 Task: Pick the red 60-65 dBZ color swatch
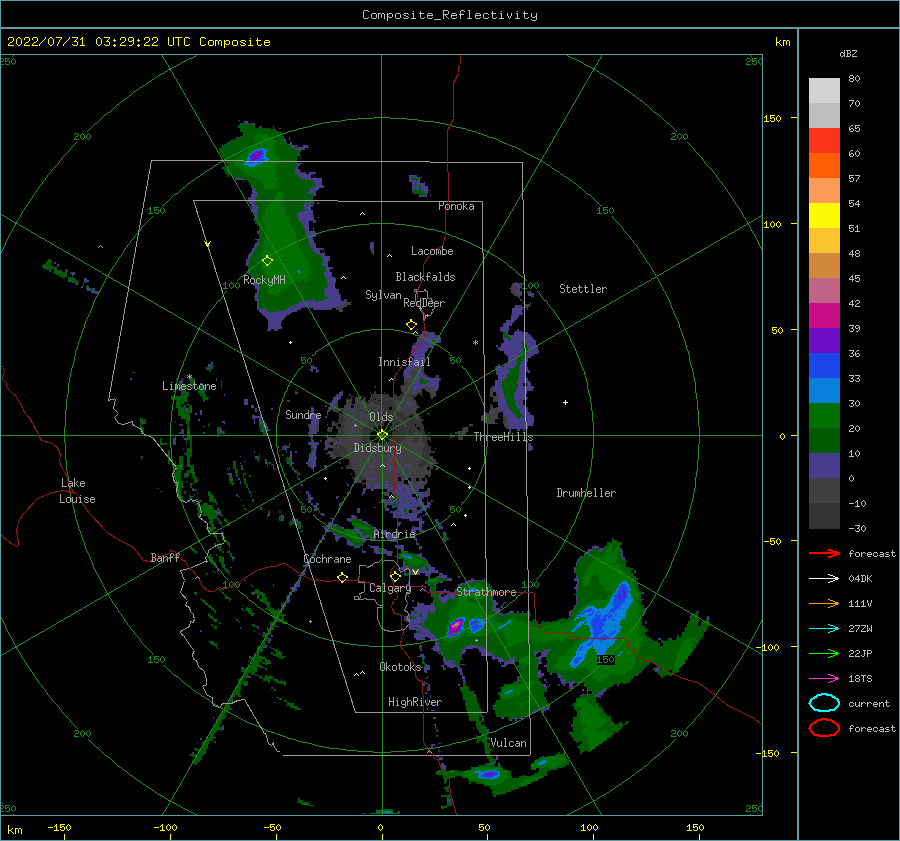(x=824, y=141)
